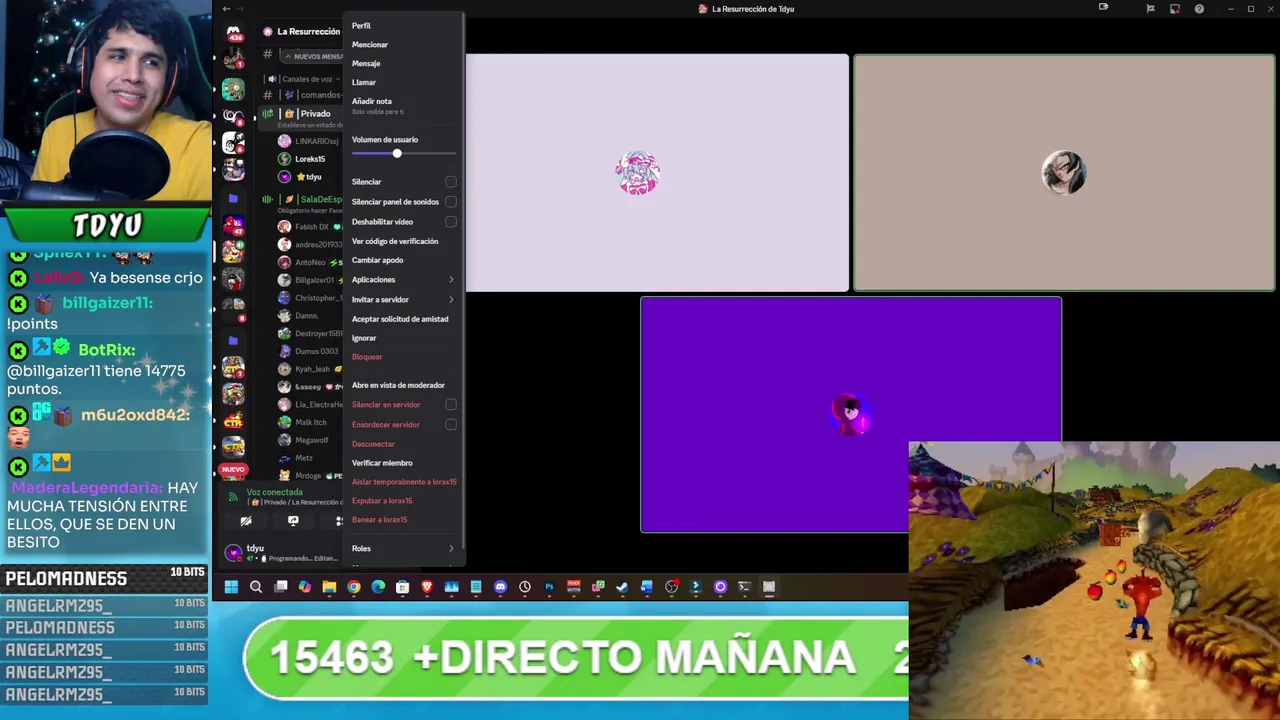Expand Aplicaciones submenu
This screenshot has height=720, width=1280.
(403, 280)
